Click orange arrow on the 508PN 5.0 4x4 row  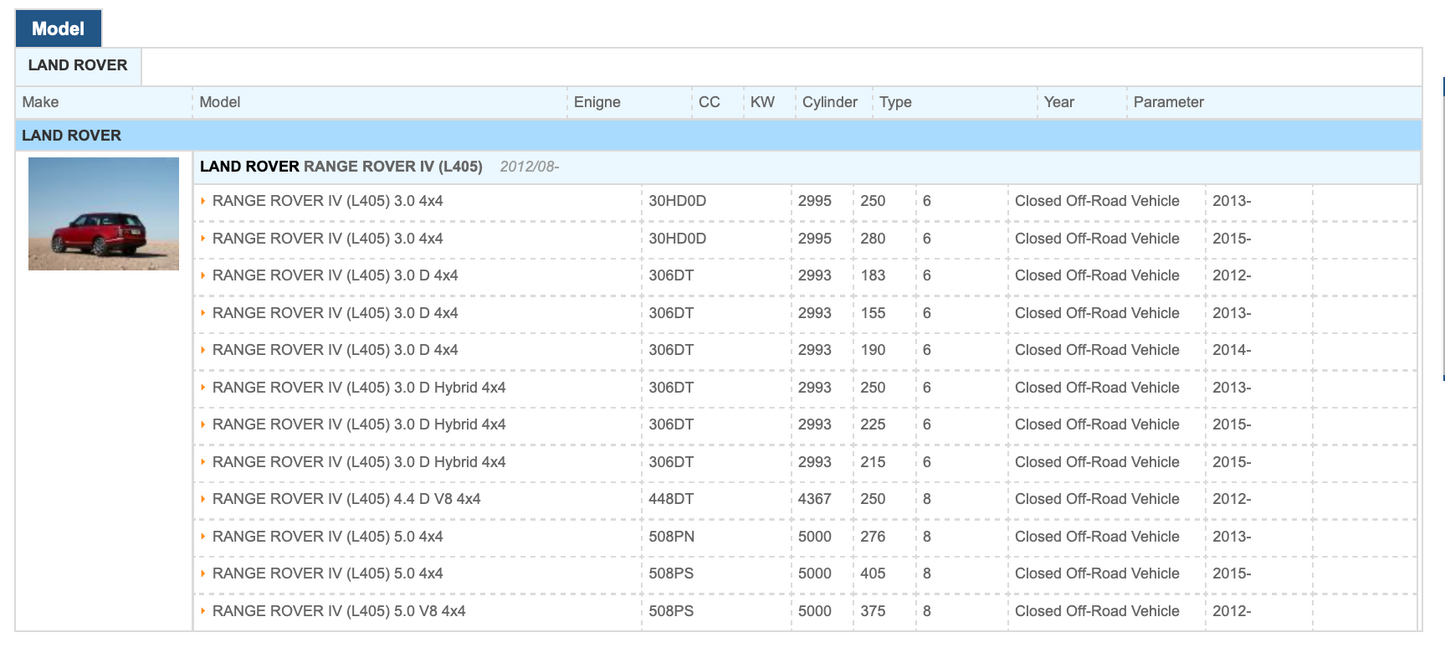click(x=204, y=537)
